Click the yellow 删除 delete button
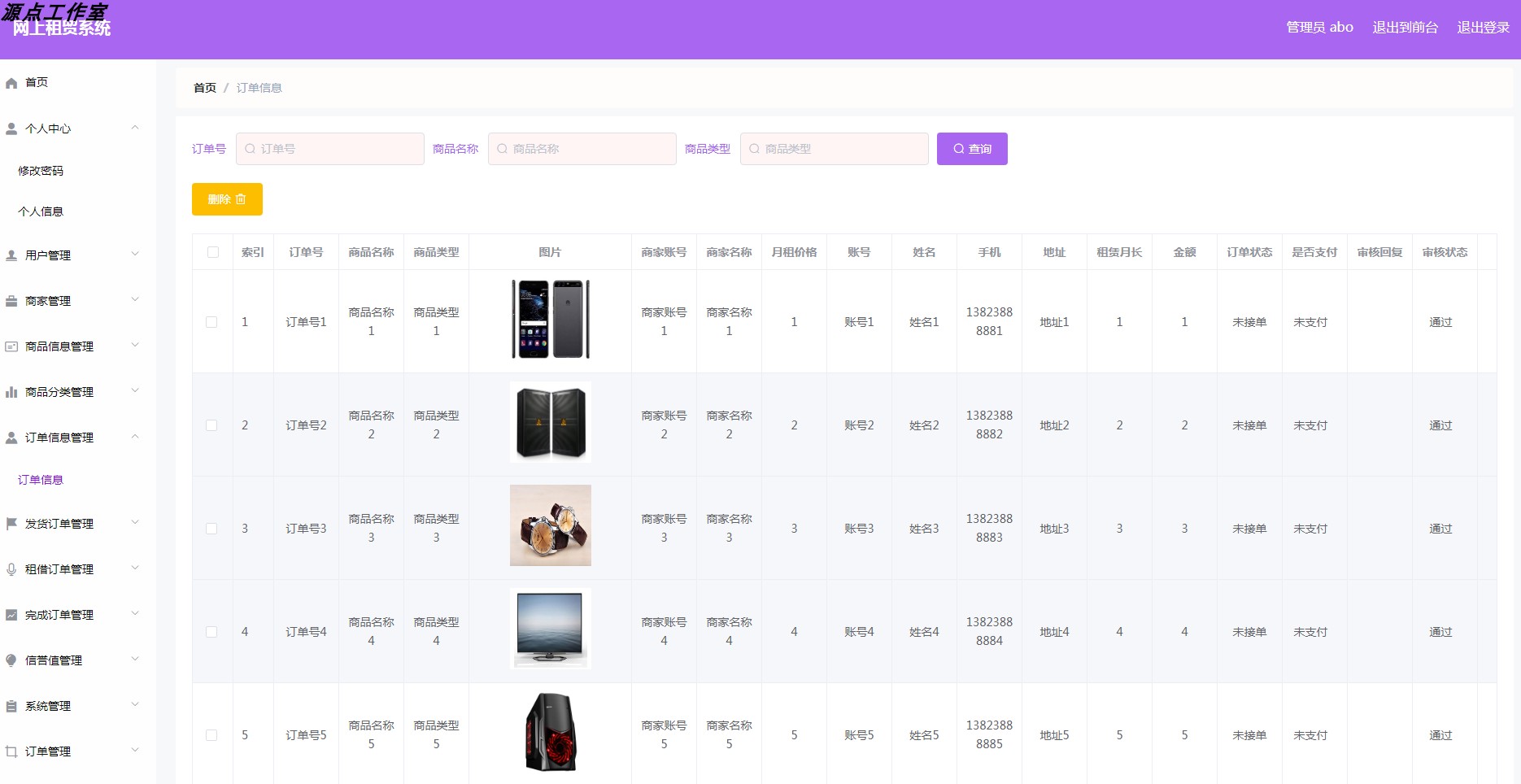Viewport: 1521px width, 784px height. (227, 198)
